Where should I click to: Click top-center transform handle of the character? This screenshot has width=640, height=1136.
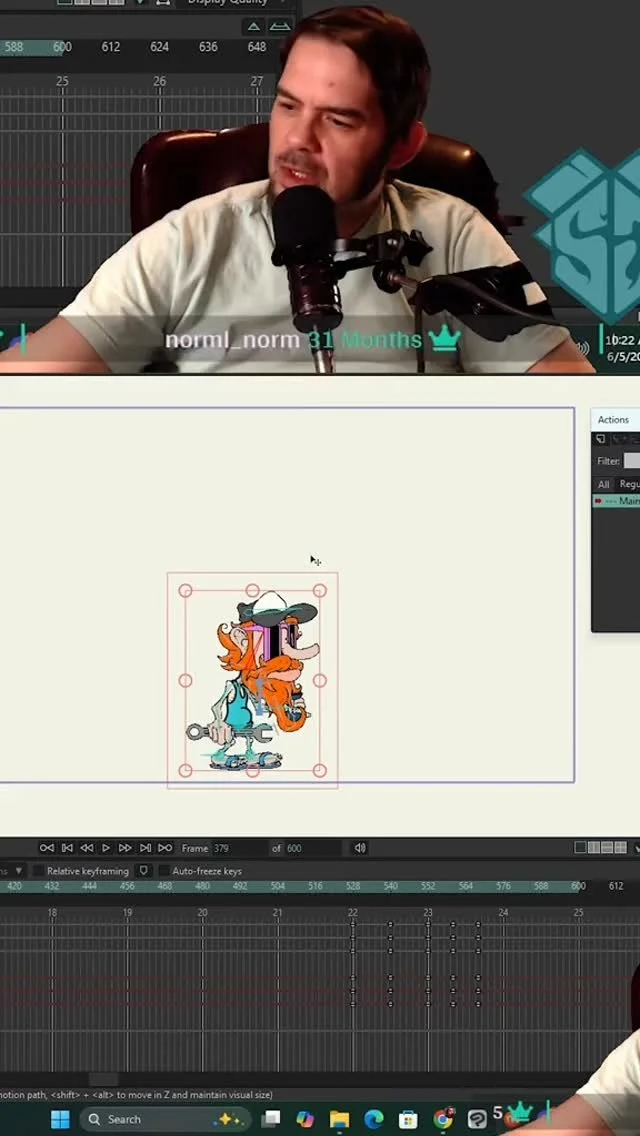pos(252,590)
